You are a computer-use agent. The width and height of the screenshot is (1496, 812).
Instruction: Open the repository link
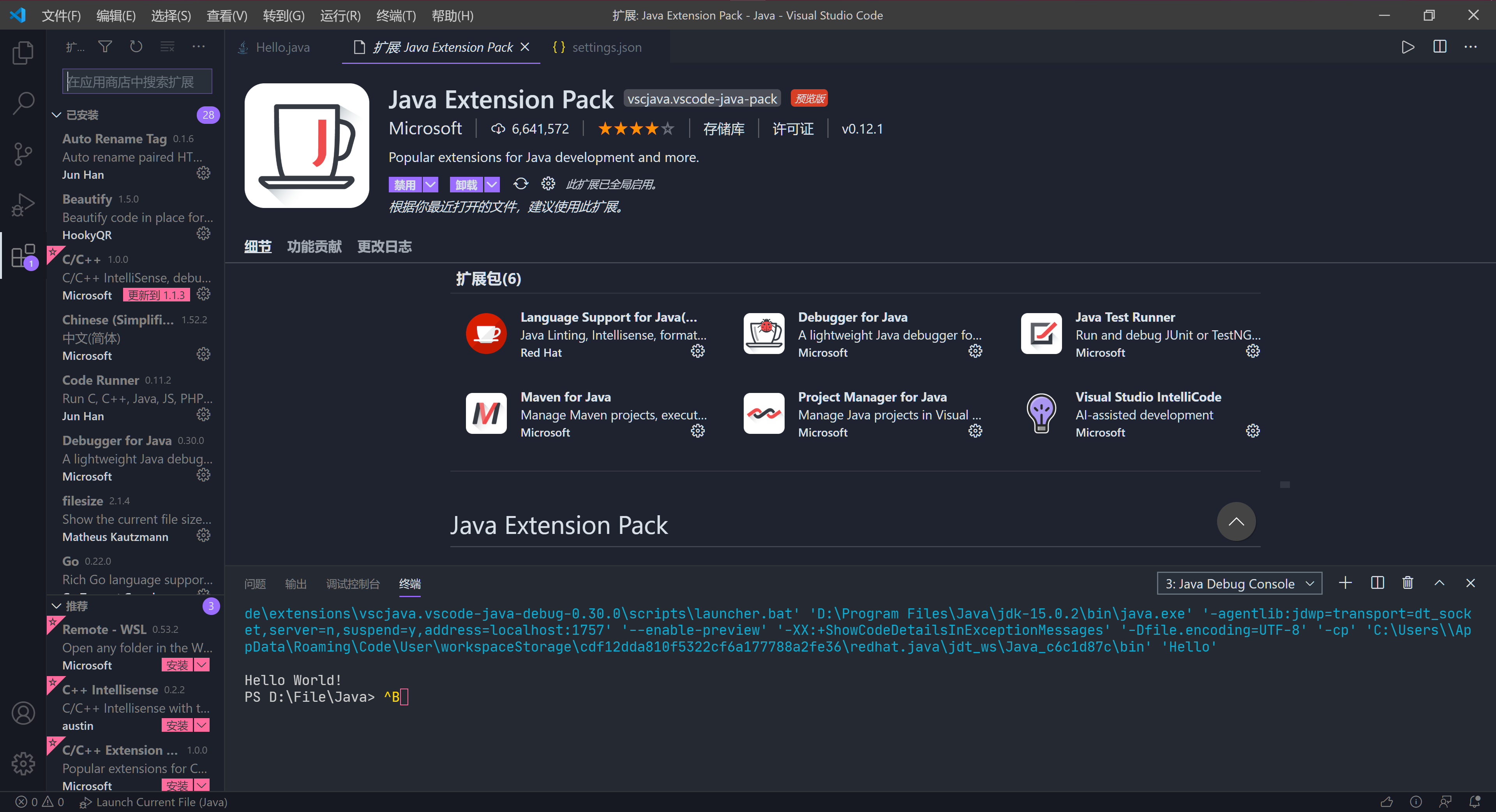tap(723, 129)
